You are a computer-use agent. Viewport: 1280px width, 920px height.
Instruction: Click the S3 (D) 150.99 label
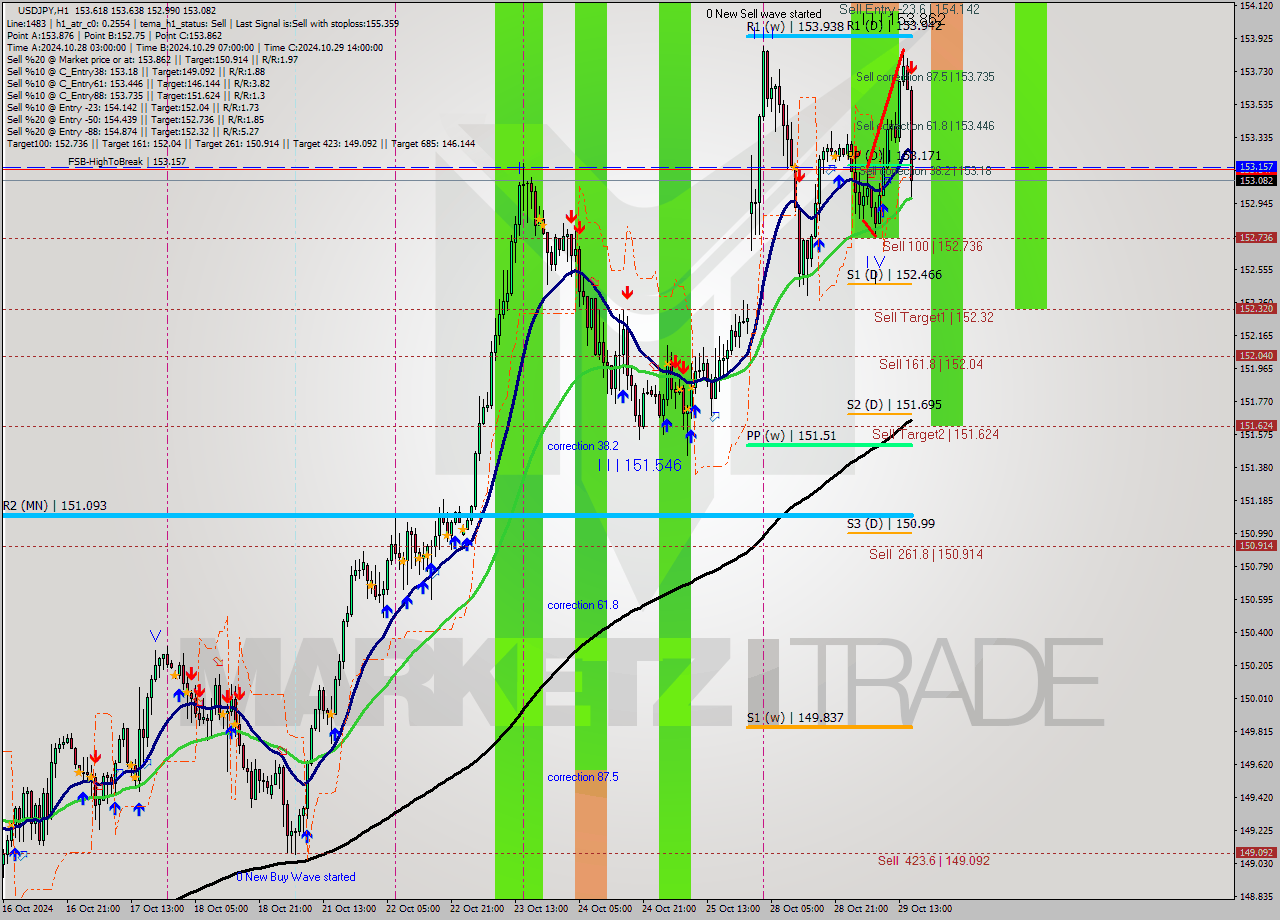(x=891, y=523)
